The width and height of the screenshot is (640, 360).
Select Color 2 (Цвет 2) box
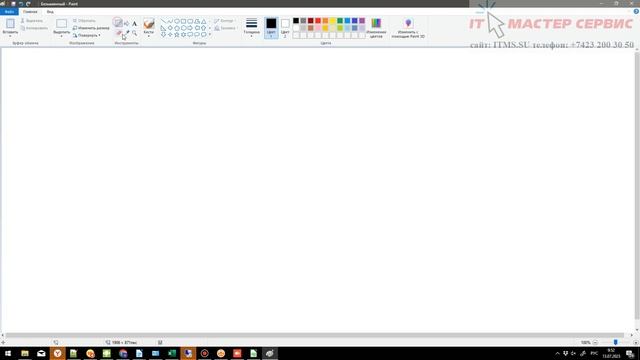click(x=285, y=27)
